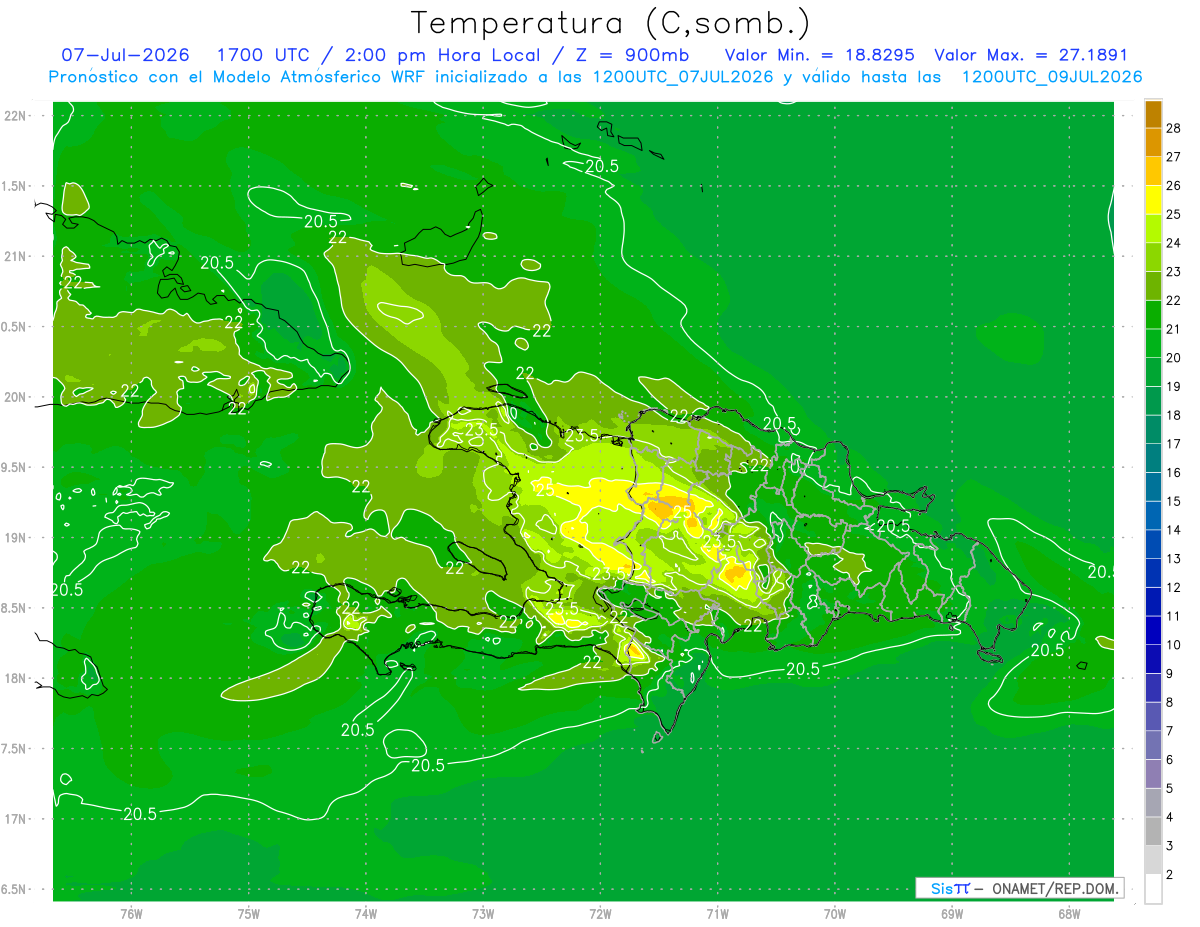Pick the olive-green swatch between 22 and 23
Viewport: 1200px width, 927px height.
[x=1153, y=286]
